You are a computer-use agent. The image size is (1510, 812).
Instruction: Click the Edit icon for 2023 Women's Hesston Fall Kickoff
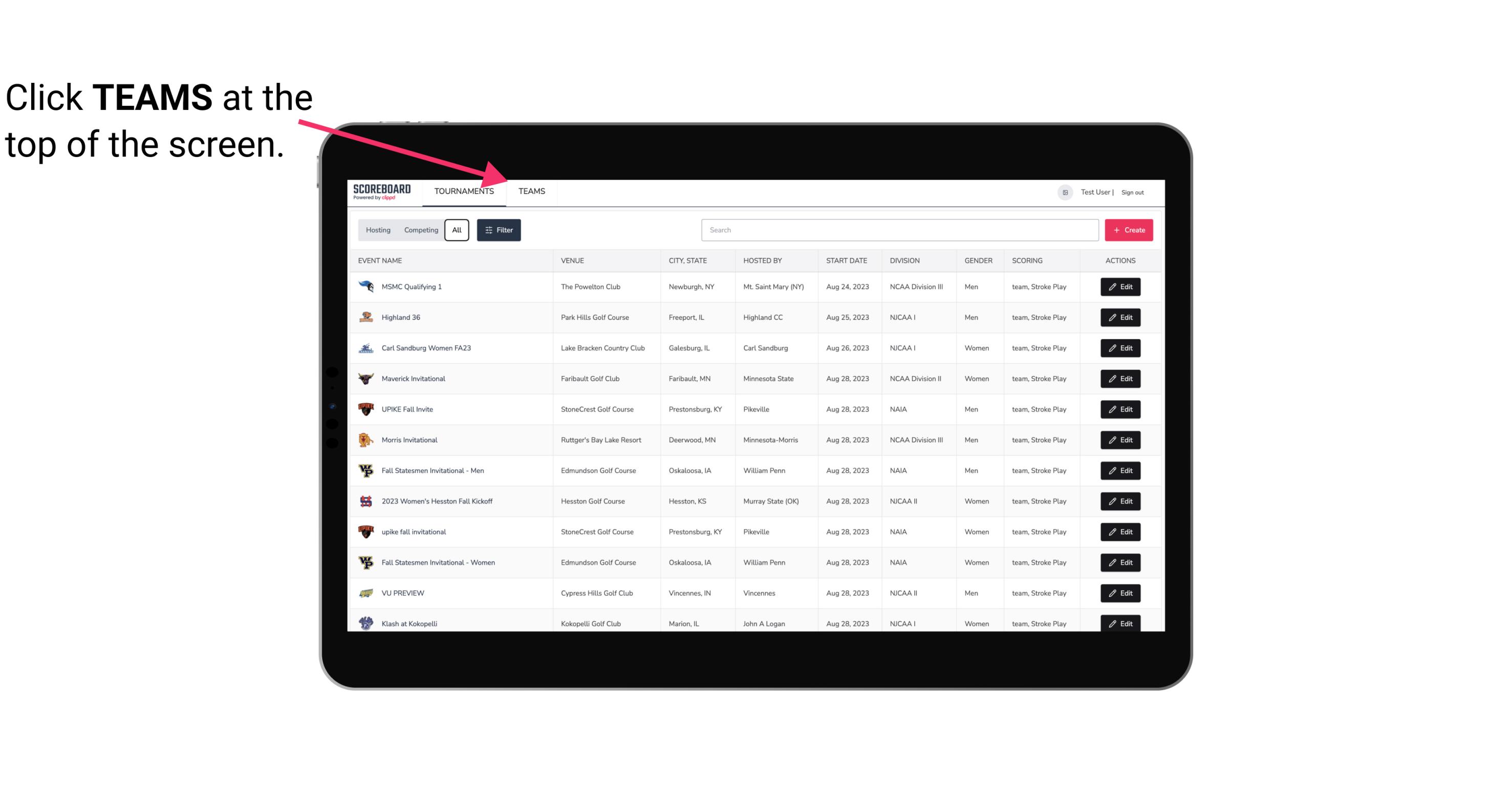[x=1120, y=501]
